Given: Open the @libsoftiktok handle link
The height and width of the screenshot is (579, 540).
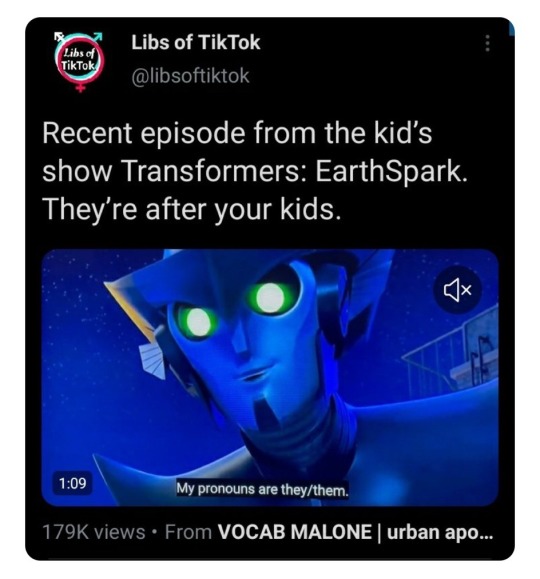Looking at the screenshot, I should coord(191,76).
